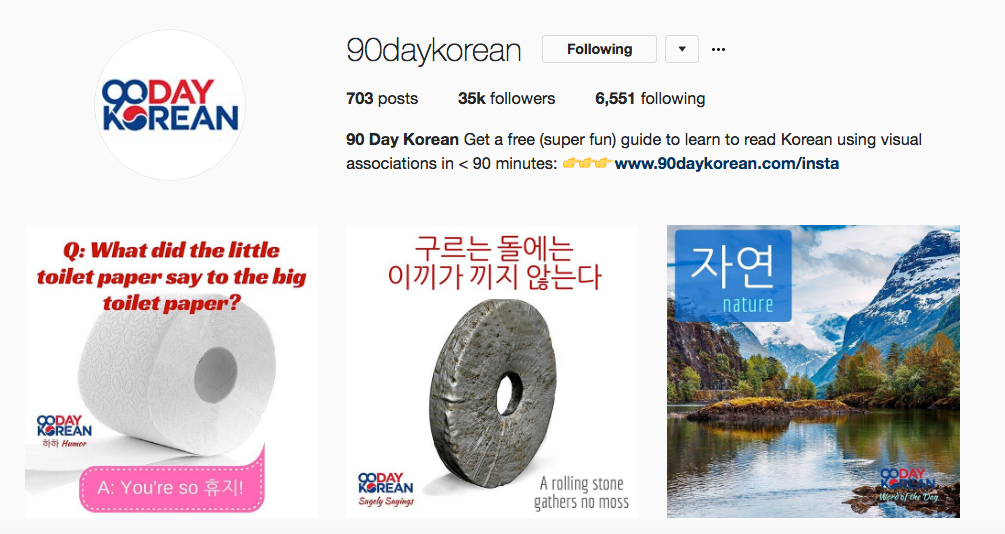Click the pink answer speech bubble
This screenshot has width=1005, height=534.
pos(172,487)
